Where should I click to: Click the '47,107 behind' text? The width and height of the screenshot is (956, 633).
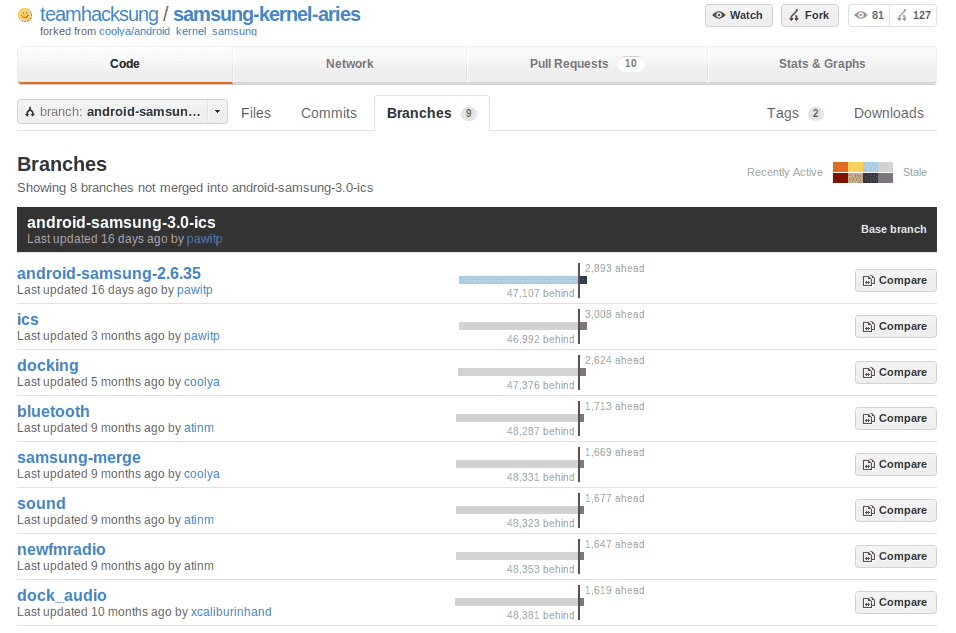(x=540, y=293)
